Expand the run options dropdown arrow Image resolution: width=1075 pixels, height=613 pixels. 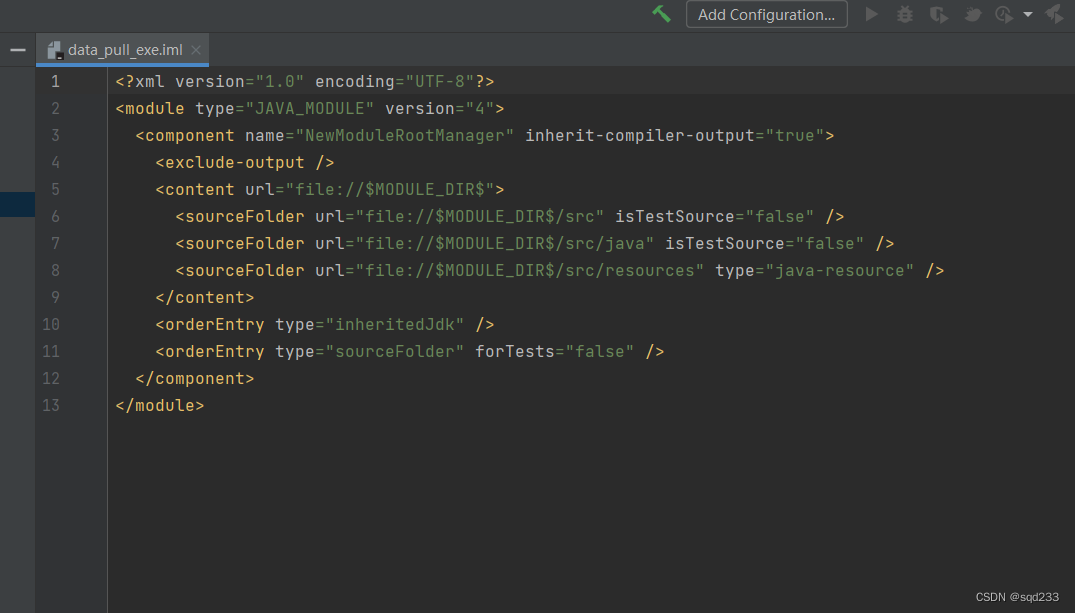click(x=1028, y=14)
